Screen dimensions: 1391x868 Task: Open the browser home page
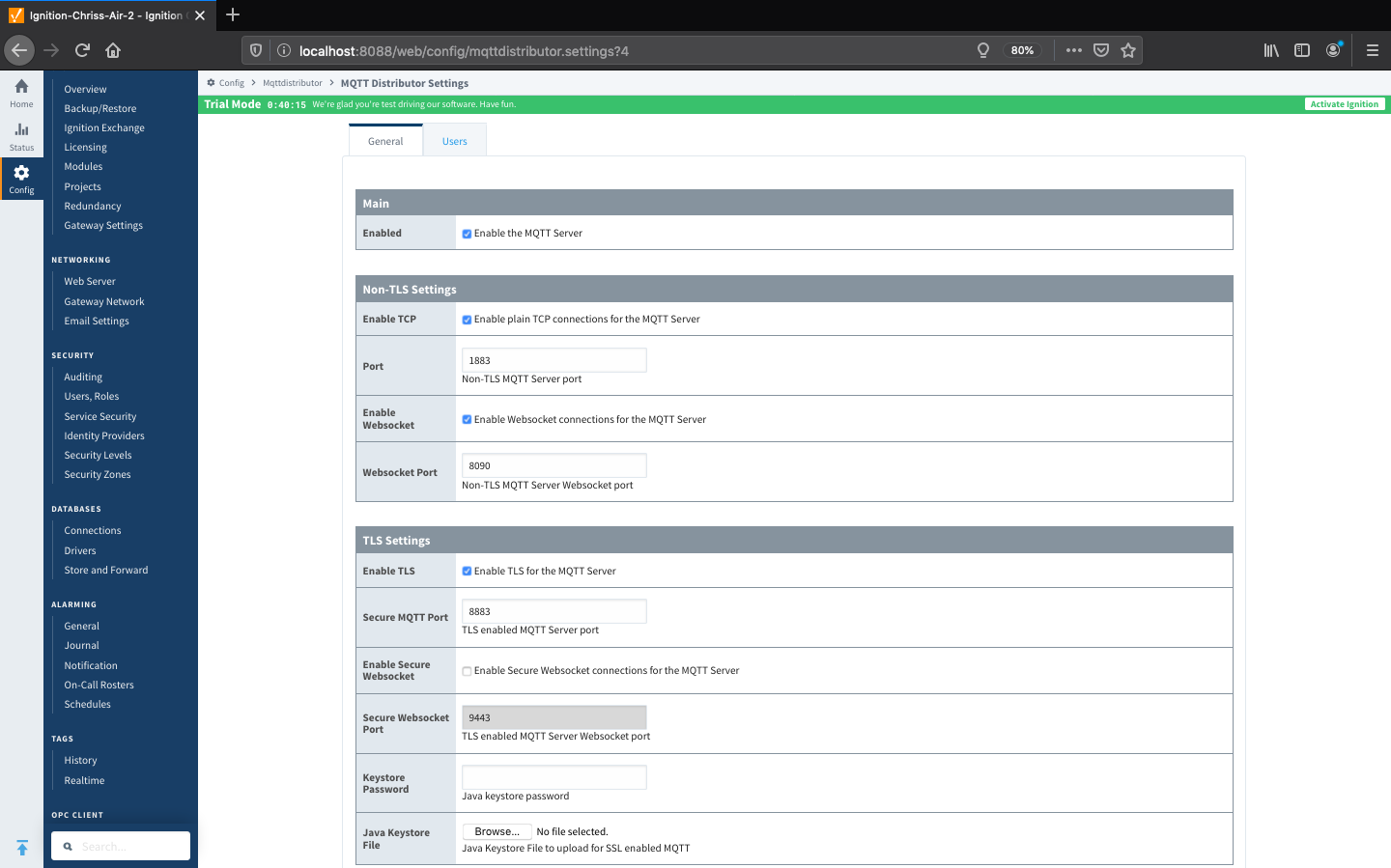[113, 50]
